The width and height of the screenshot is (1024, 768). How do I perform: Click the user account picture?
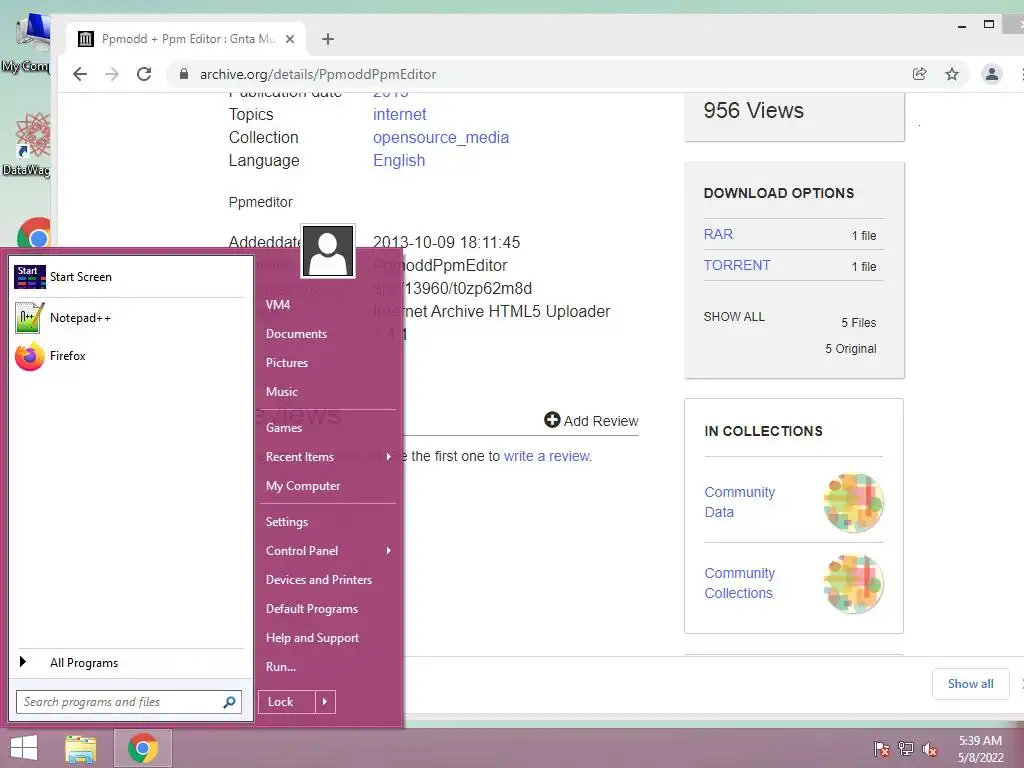point(328,251)
